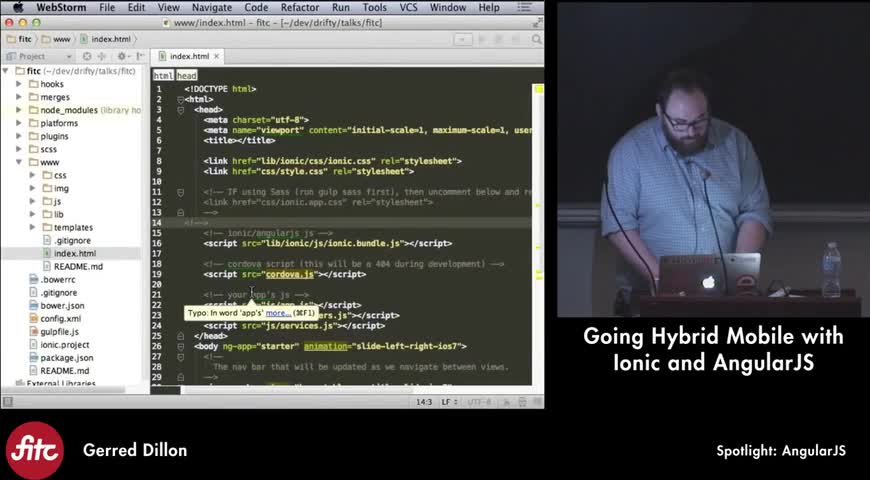The image size is (870, 480).
Task: Click Scroll from Source icon in Project panel
Action: (x=87, y=57)
